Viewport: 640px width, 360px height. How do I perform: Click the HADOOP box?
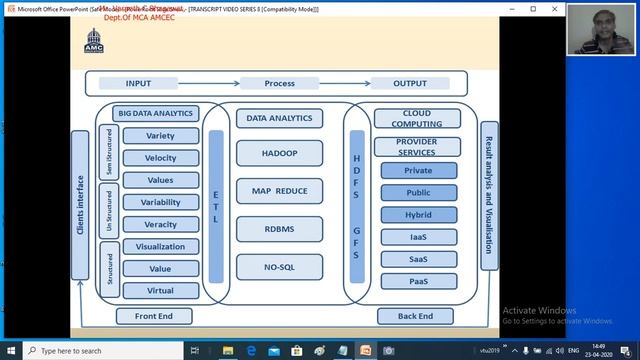coord(279,153)
